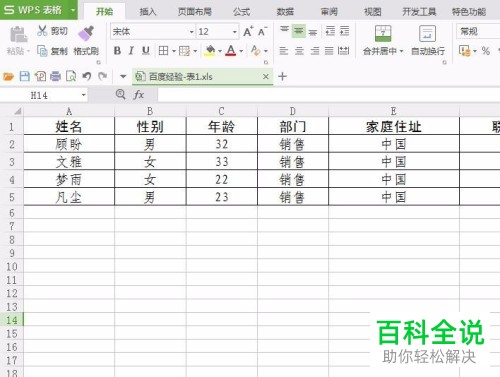Viewport: 500px width, 377px height.
Task: Undo the last action
Action: (x=87, y=77)
